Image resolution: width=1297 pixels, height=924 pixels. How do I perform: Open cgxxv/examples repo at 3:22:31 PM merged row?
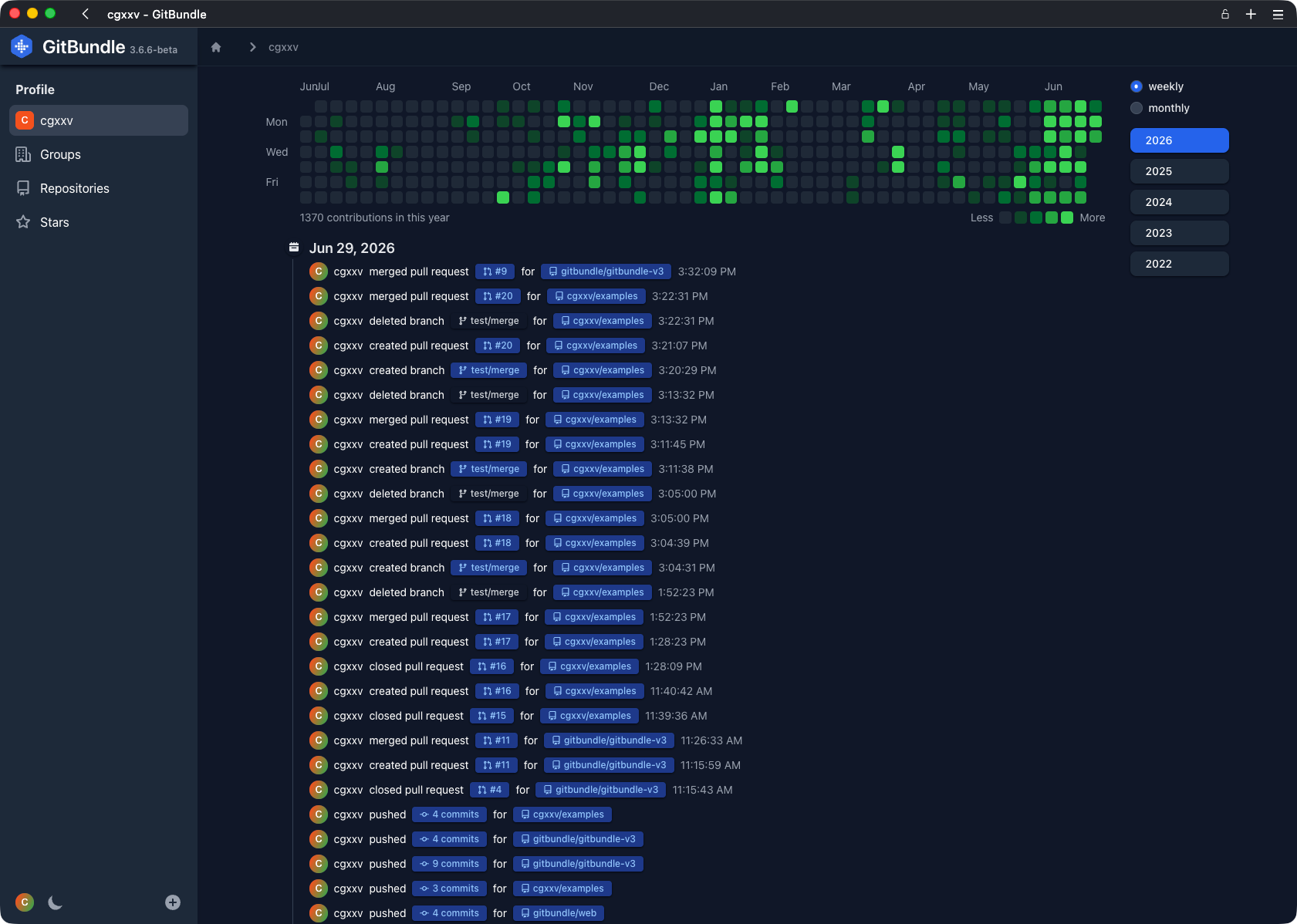(596, 296)
